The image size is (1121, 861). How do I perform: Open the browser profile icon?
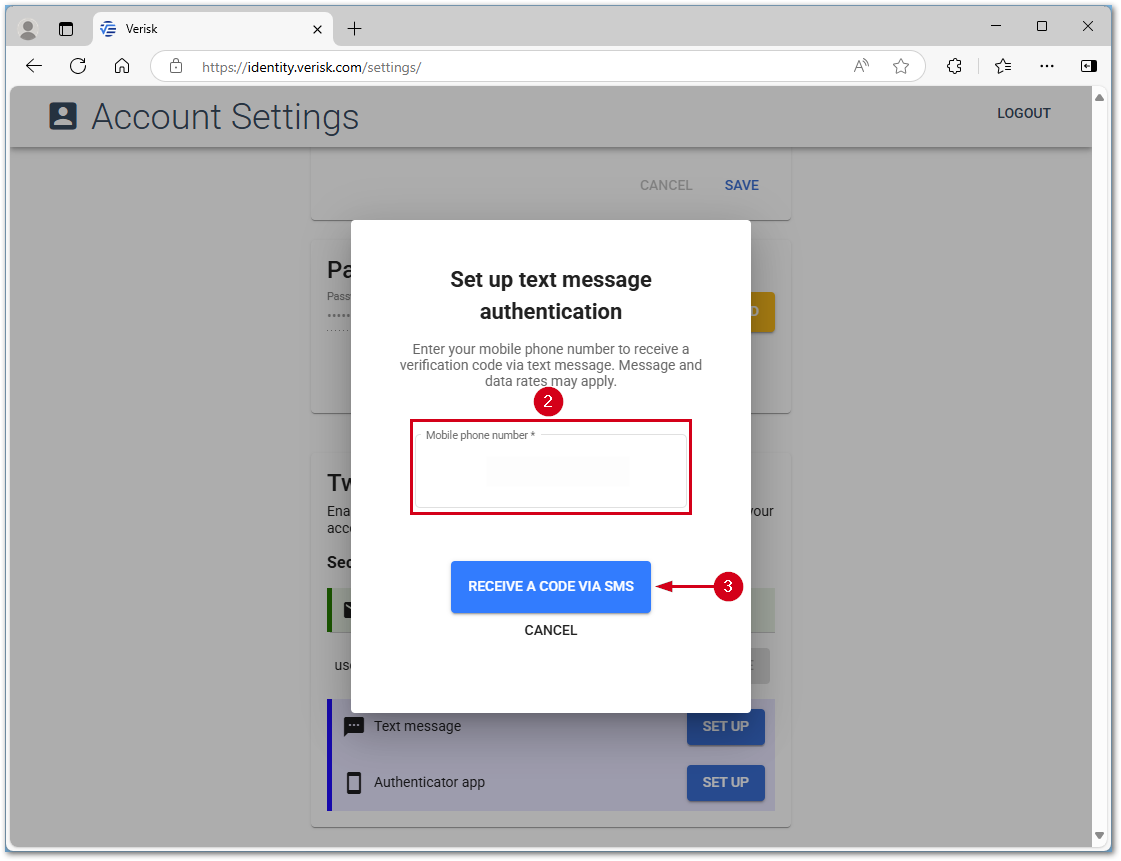click(28, 29)
